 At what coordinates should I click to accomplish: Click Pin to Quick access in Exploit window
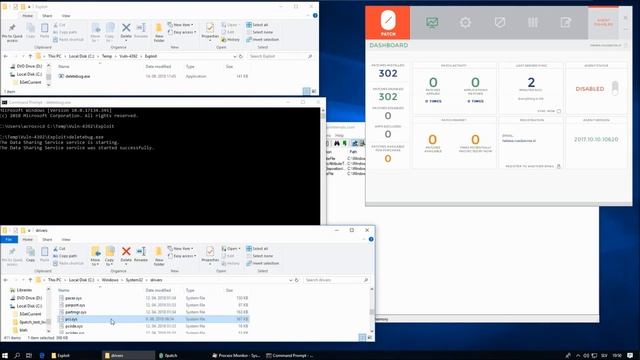pos(12,32)
